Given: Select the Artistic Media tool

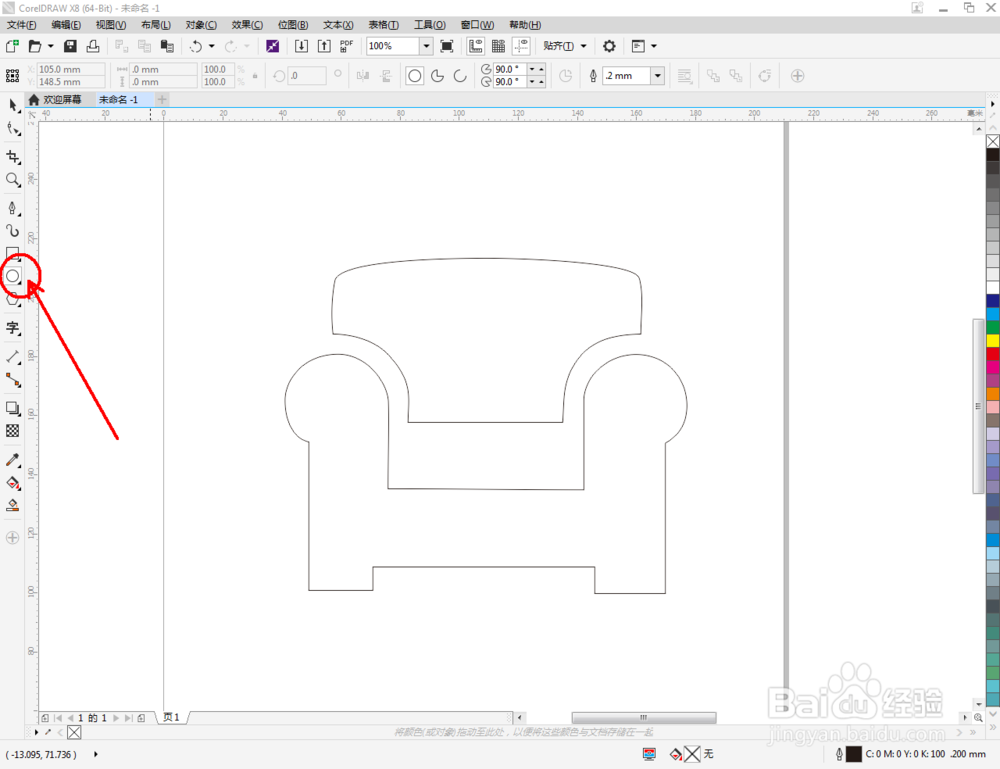Looking at the screenshot, I should tap(13, 230).
